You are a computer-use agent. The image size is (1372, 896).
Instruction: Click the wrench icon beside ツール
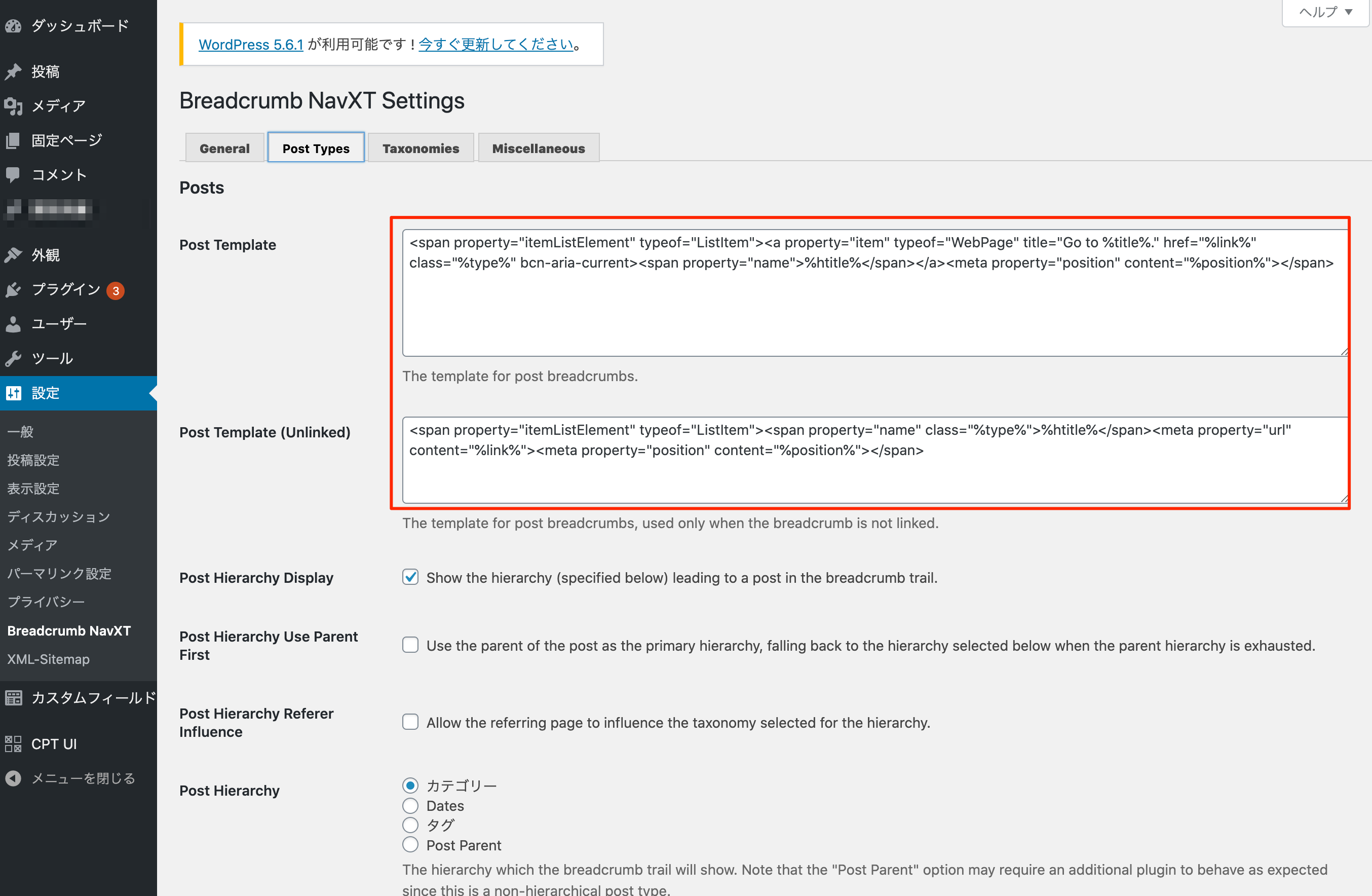pos(13,359)
